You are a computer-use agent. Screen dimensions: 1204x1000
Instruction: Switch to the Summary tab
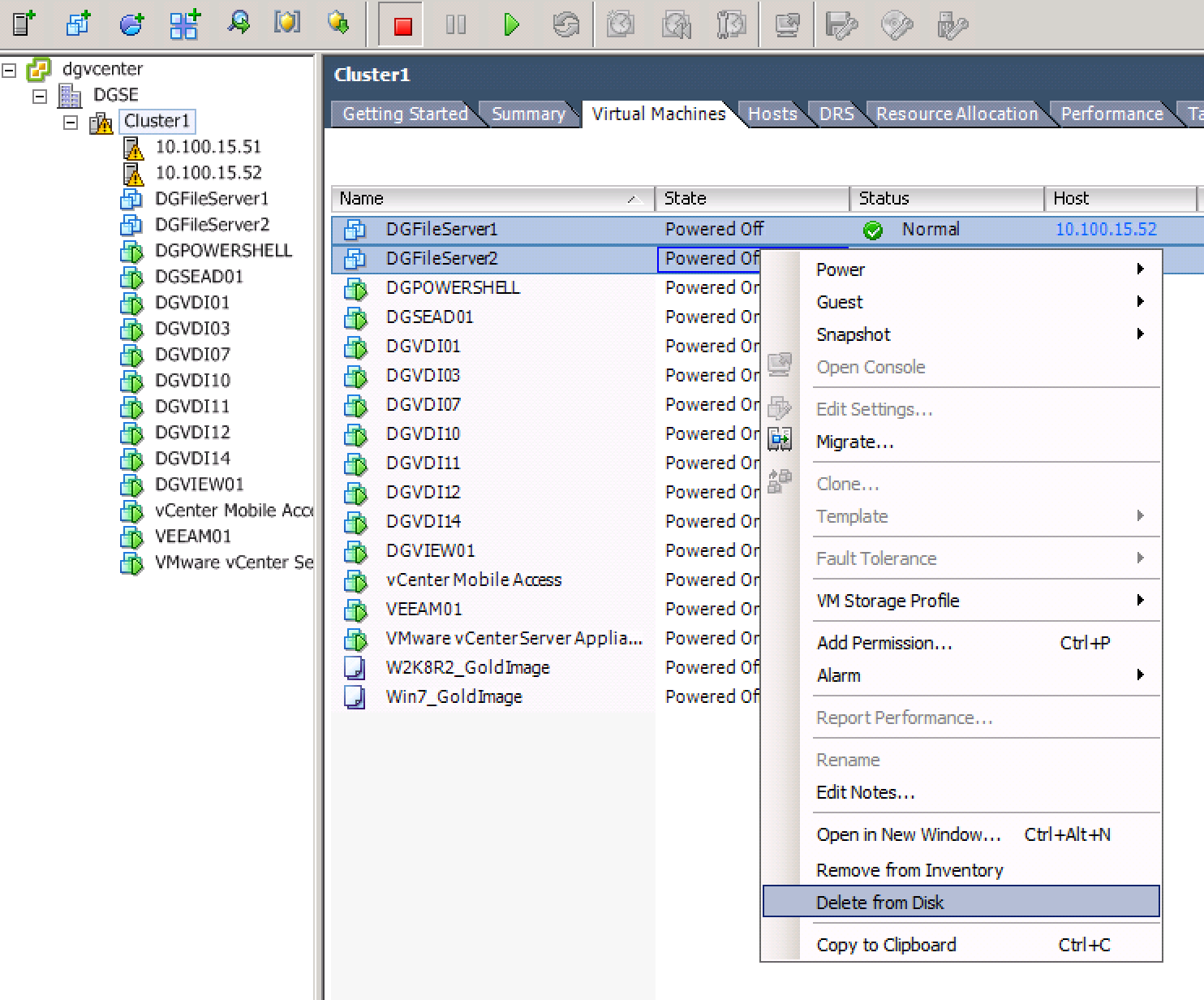pyautogui.click(x=528, y=114)
